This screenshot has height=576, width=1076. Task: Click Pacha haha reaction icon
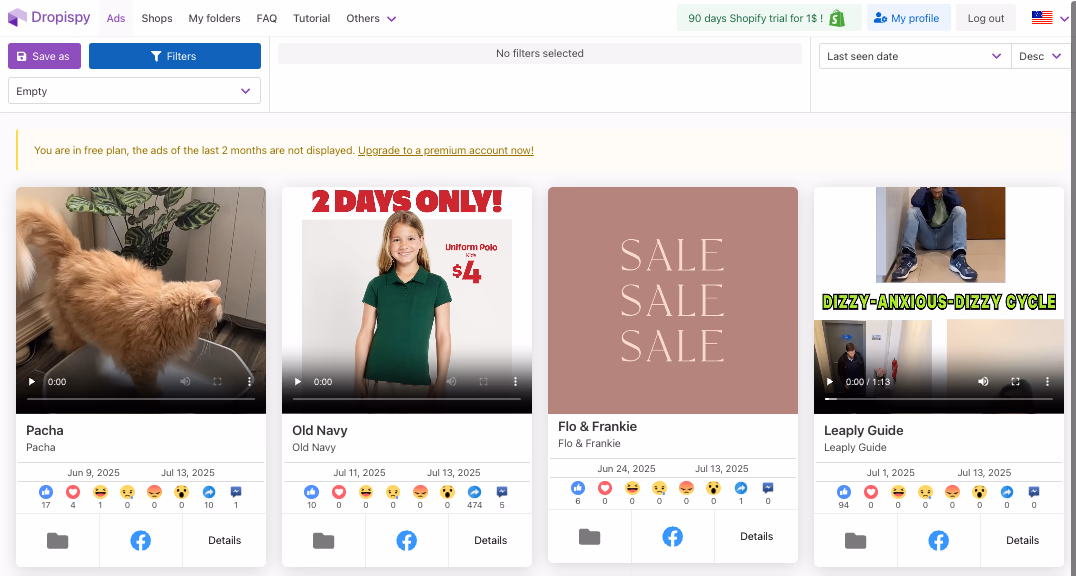(x=100, y=492)
